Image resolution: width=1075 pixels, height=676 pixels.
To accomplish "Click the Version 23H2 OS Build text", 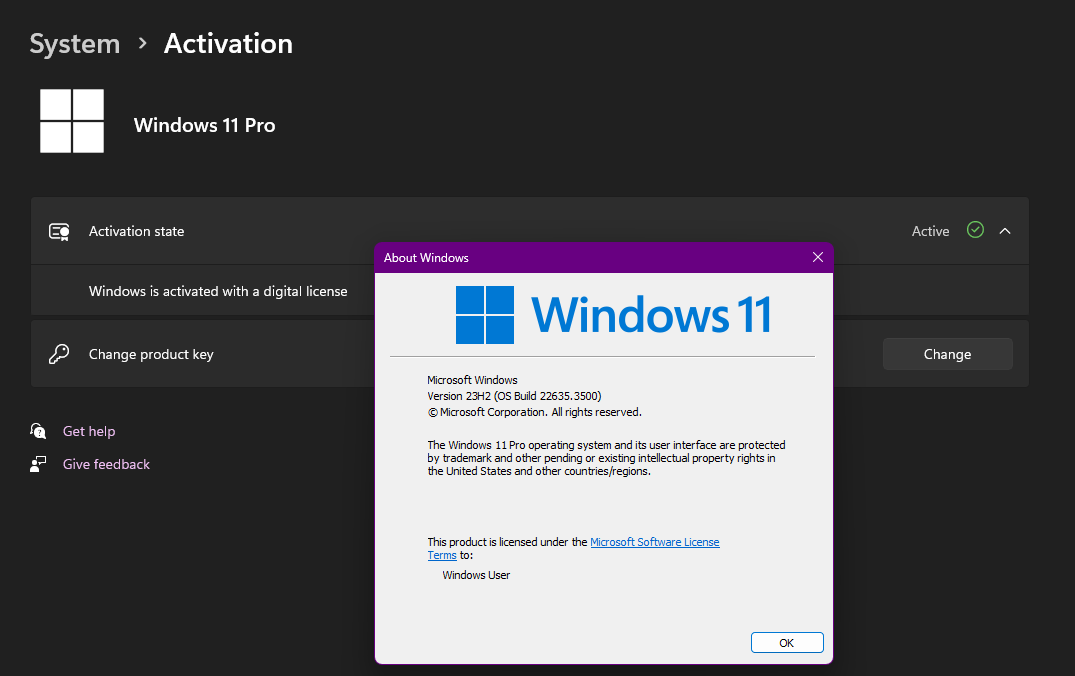I will pyautogui.click(x=514, y=396).
